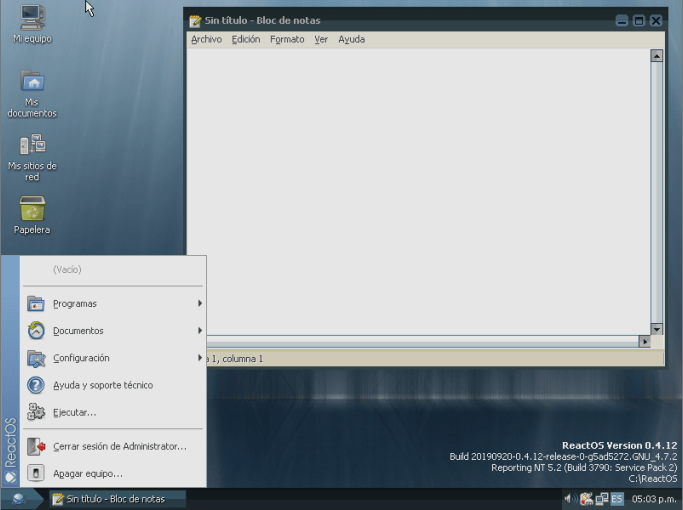Viewport: 683px width, 510px height.
Task: Click the Ejecutar gears icon
Action: tap(36, 412)
